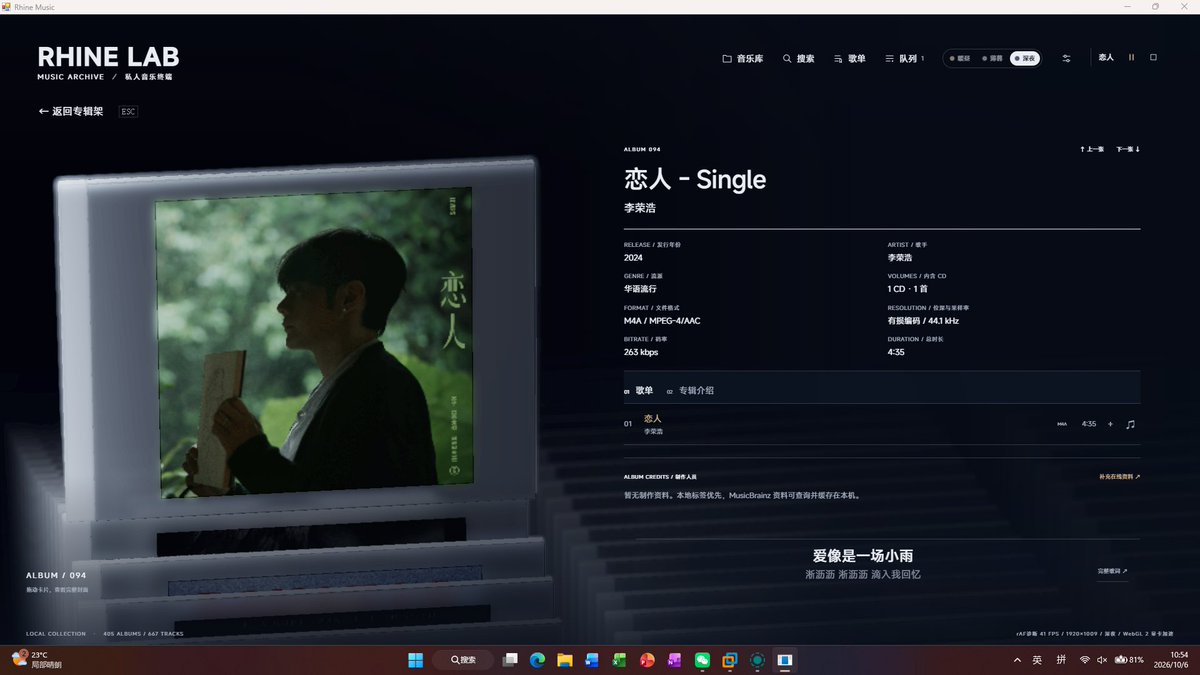
Task: Click the music note icon on track 恋人
Action: (x=1131, y=424)
